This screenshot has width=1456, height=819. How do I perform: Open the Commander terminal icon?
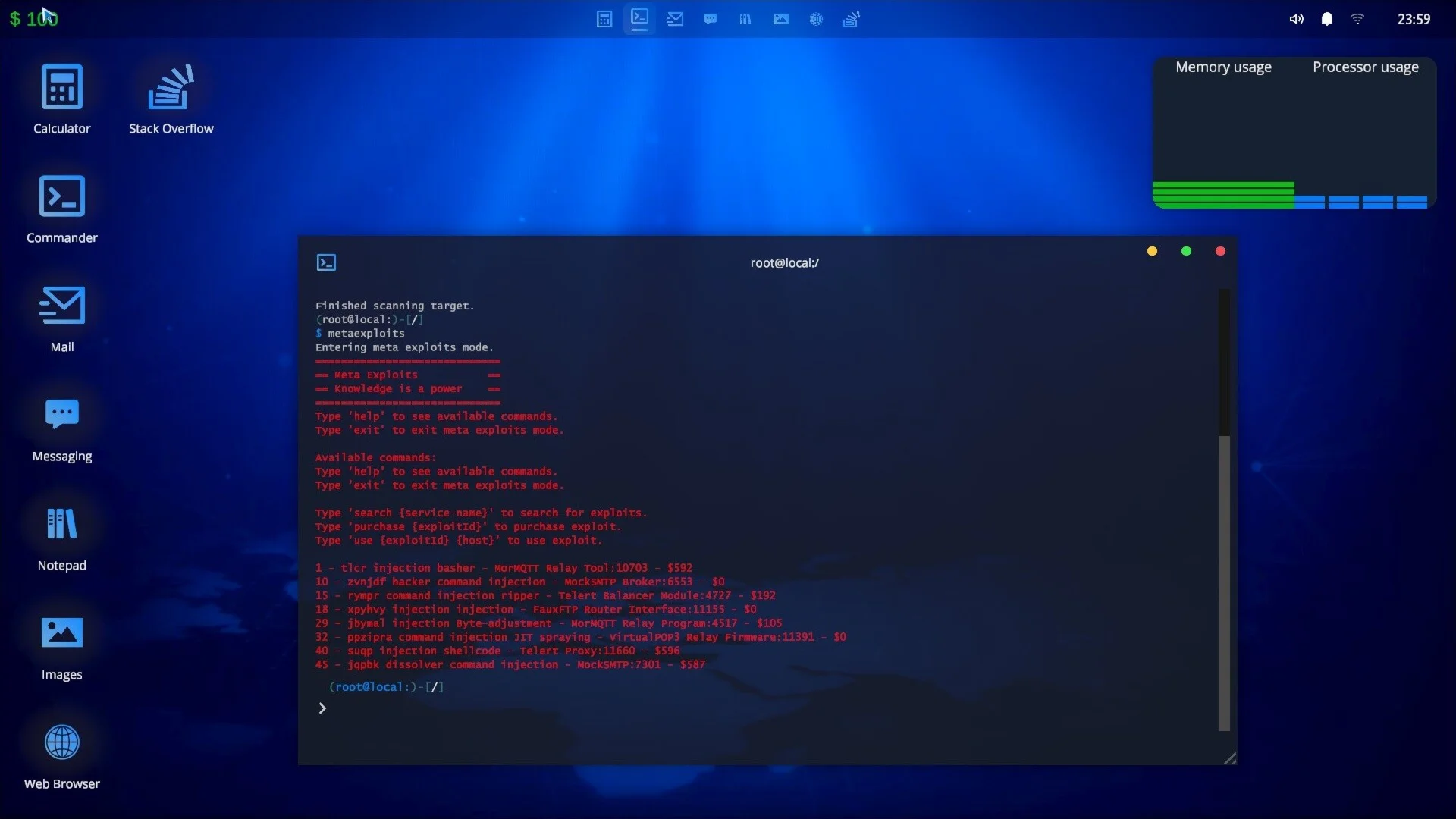point(61,196)
